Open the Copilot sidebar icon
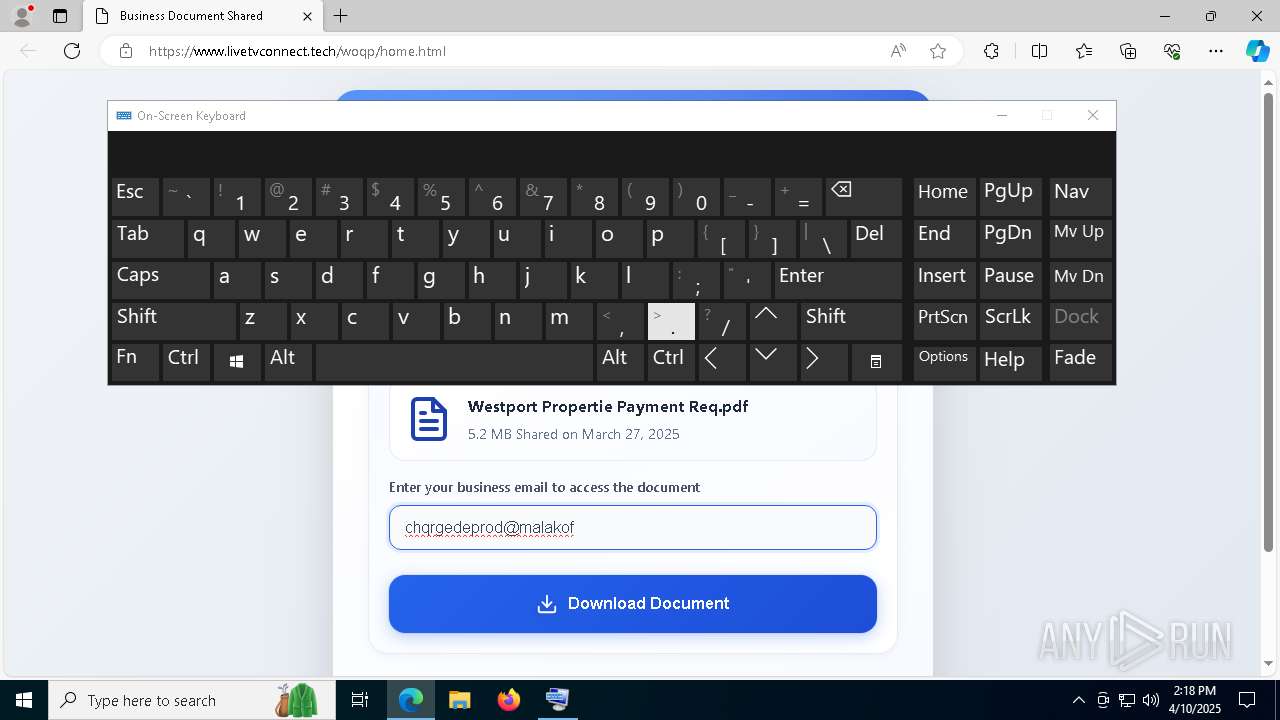Screen dimensions: 1280x720 (x=1257, y=51)
